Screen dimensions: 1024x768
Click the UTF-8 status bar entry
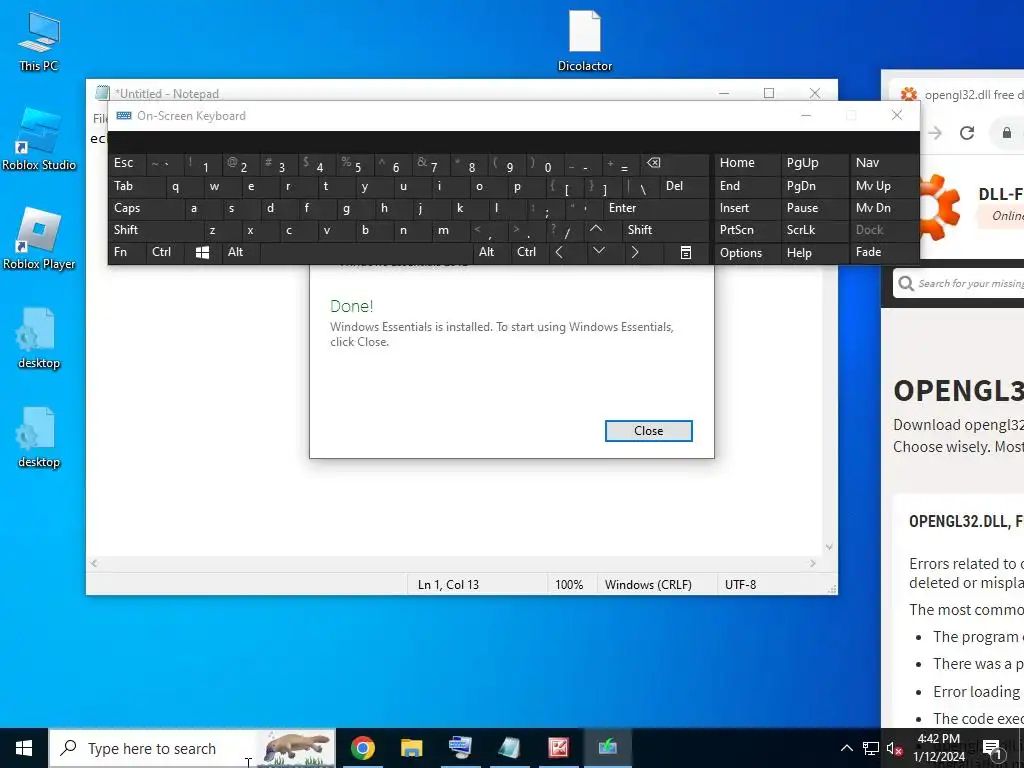tap(741, 584)
